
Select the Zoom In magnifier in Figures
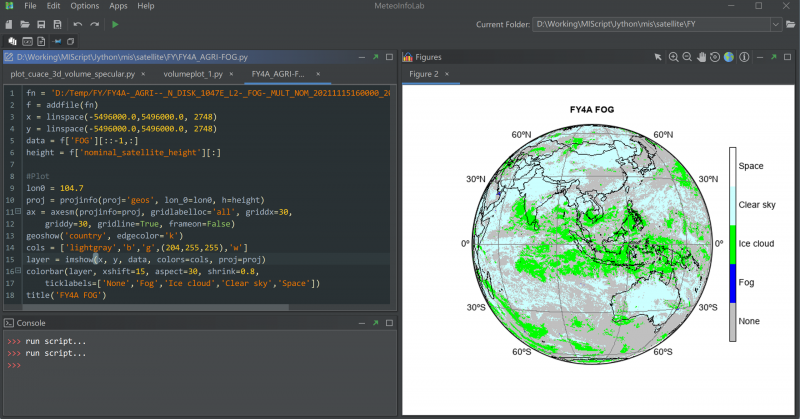pyautogui.click(x=674, y=57)
